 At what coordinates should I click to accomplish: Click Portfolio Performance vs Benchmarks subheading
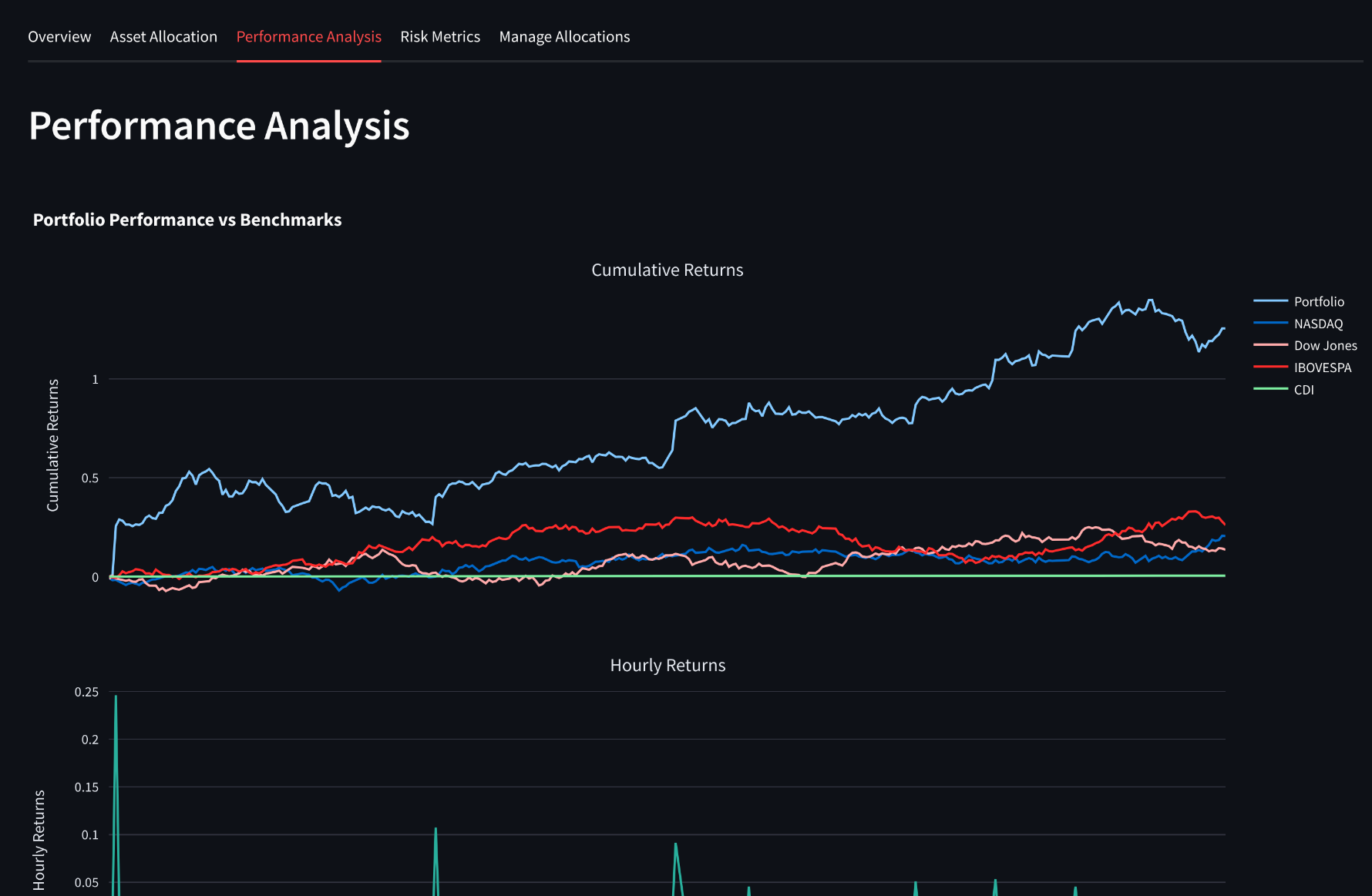(187, 220)
